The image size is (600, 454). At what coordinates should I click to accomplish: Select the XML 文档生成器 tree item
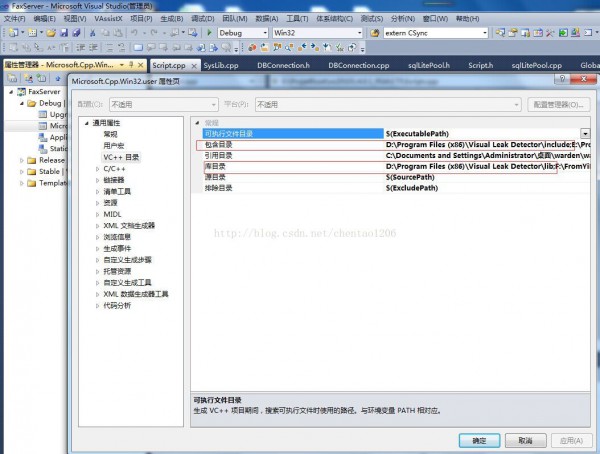[x=129, y=225]
